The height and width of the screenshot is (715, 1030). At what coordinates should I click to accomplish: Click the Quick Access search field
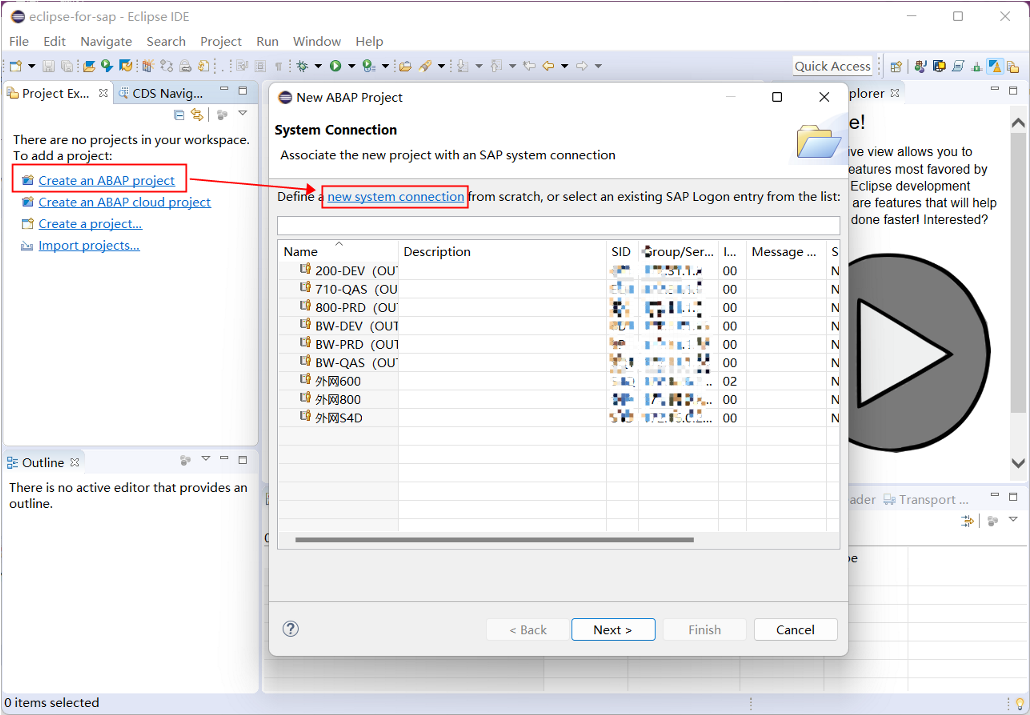832,66
